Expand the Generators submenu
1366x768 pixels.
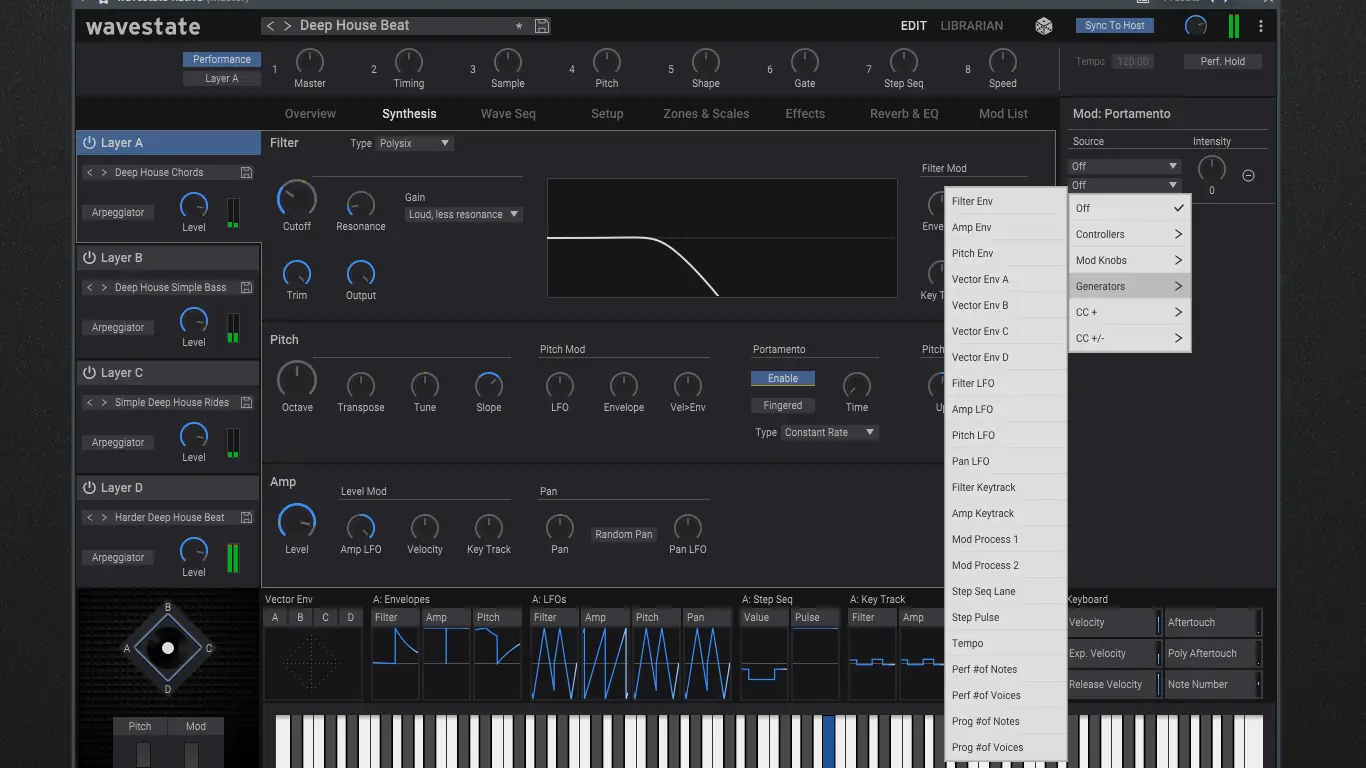coord(1129,287)
